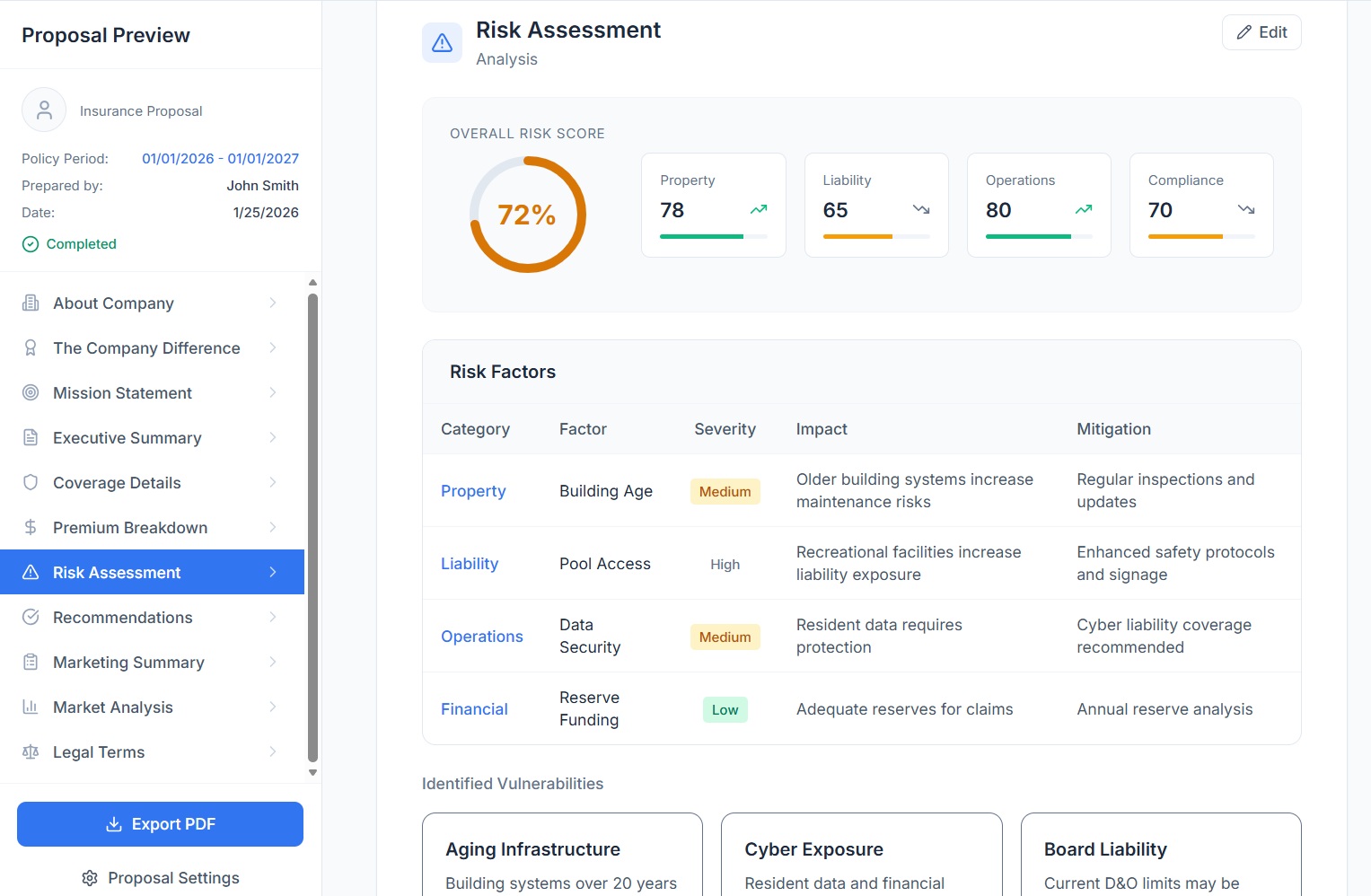1371x896 pixels.
Task: Navigate to Legal Terms section
Action: pyautogui.click(x=152, y=751)
